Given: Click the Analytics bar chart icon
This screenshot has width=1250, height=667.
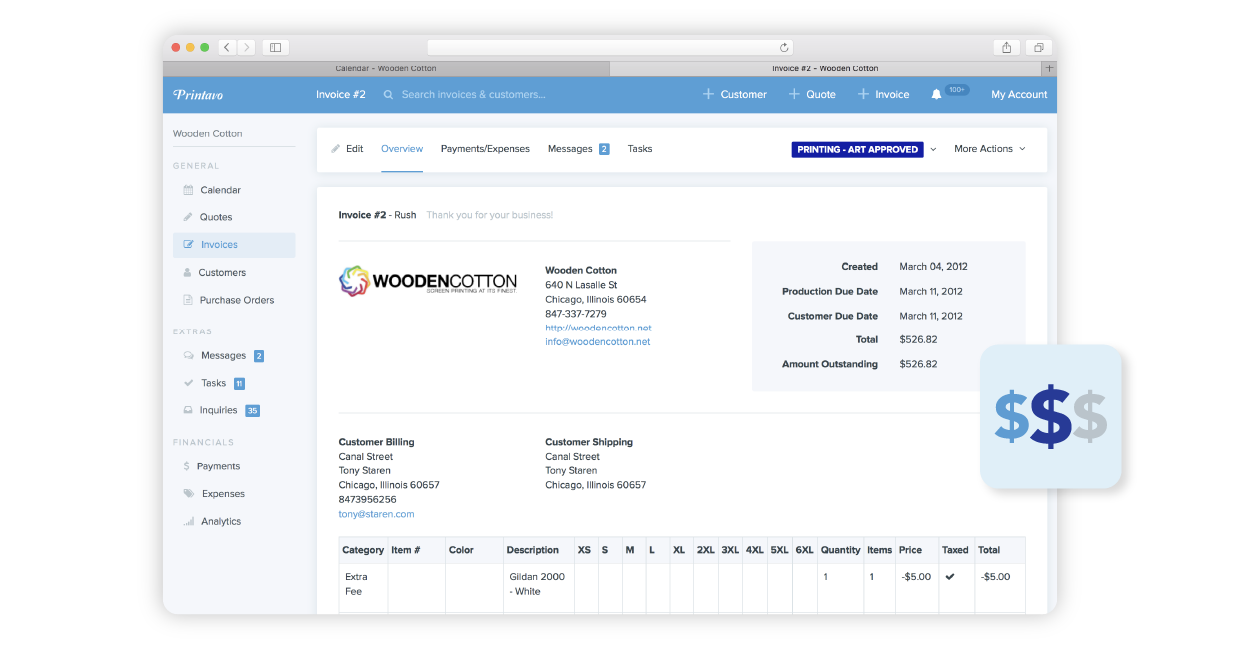Looking at the screenshot, I should point(188,521).
